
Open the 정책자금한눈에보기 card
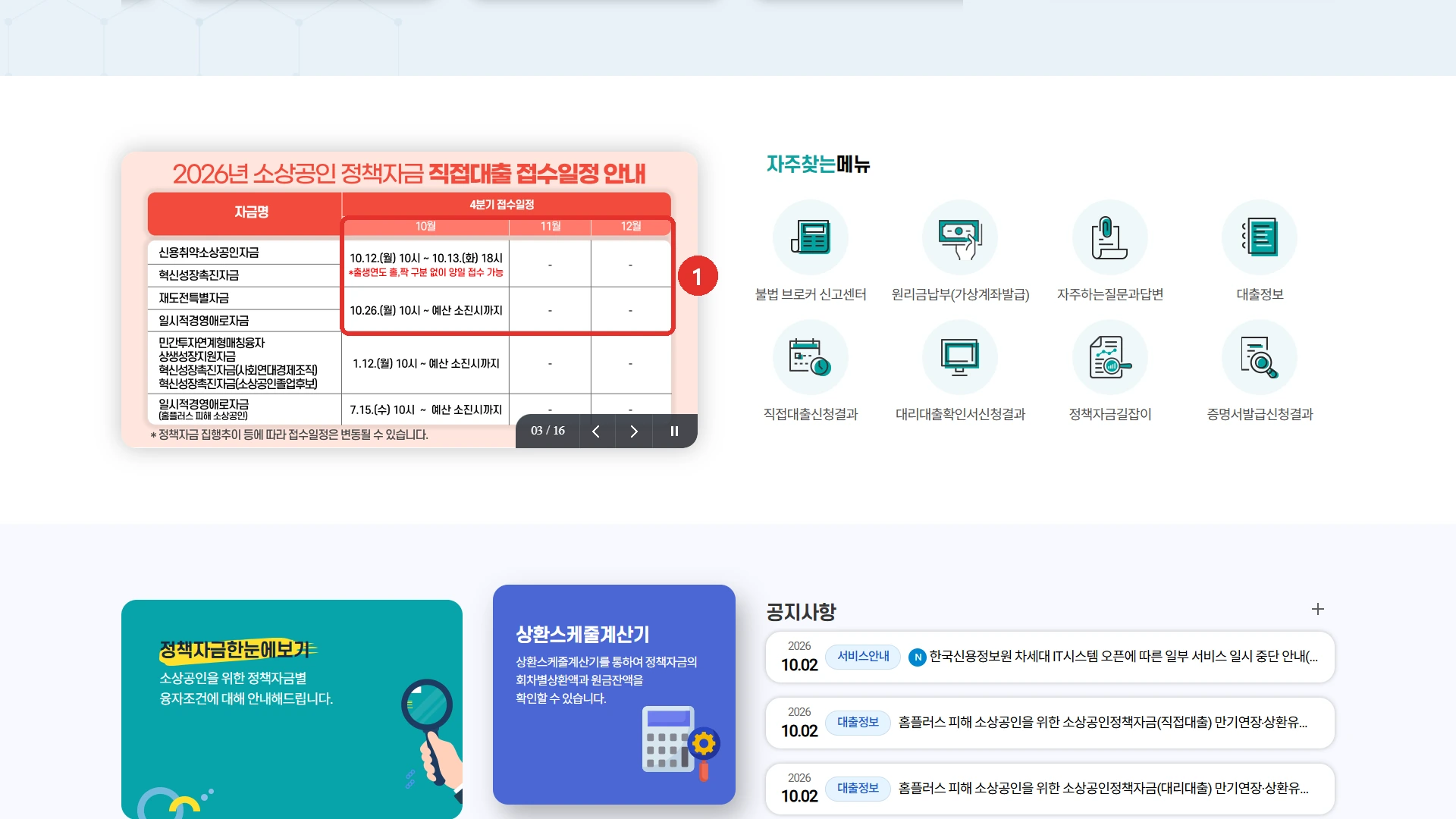(x=292, y=709)
